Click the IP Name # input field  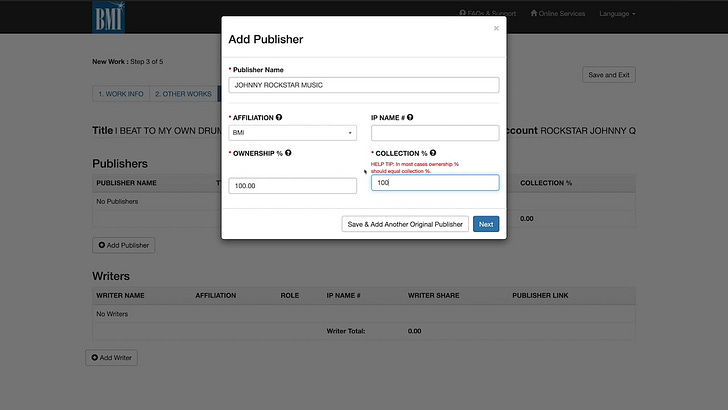tap(435, 133)
